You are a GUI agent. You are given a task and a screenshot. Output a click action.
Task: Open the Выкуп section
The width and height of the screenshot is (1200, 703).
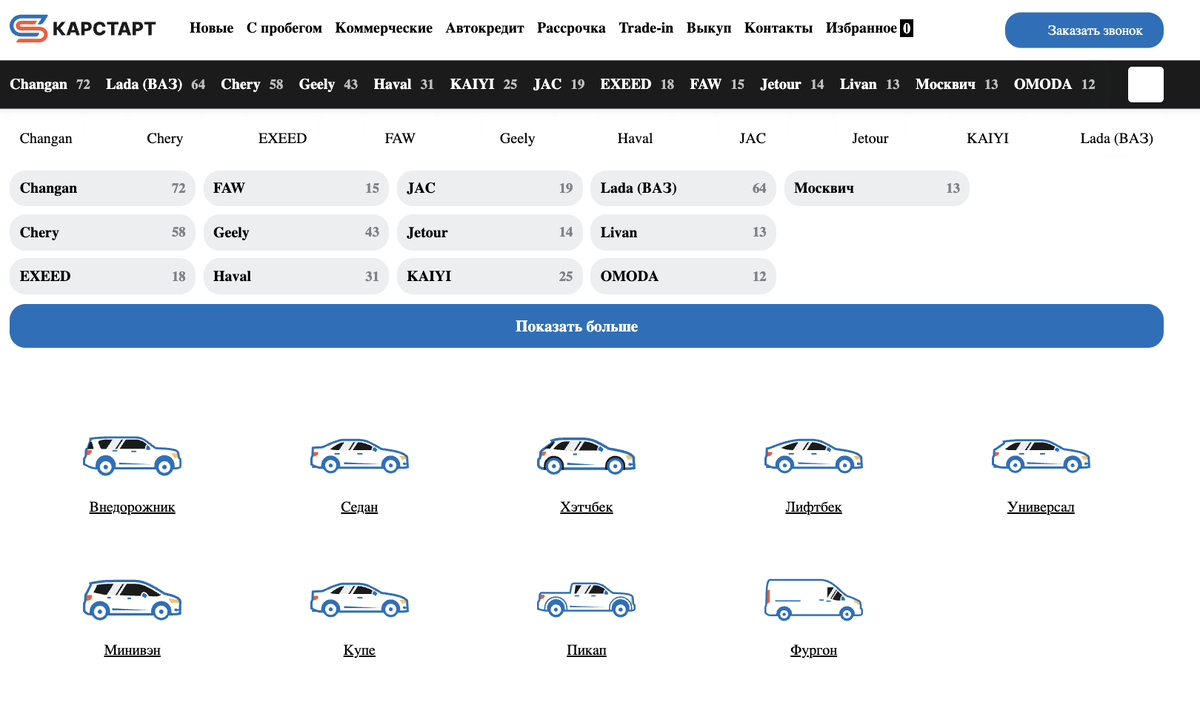[x=709, y=28]
